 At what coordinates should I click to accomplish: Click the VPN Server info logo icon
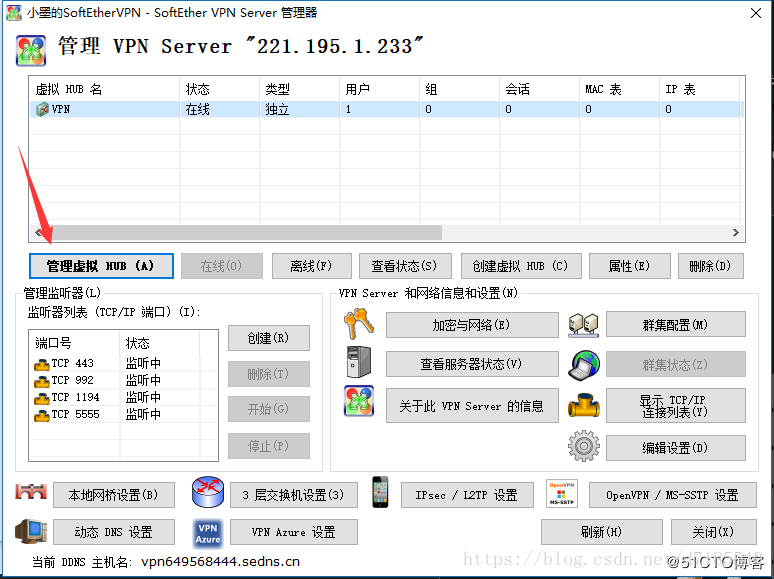click(359, 401)
